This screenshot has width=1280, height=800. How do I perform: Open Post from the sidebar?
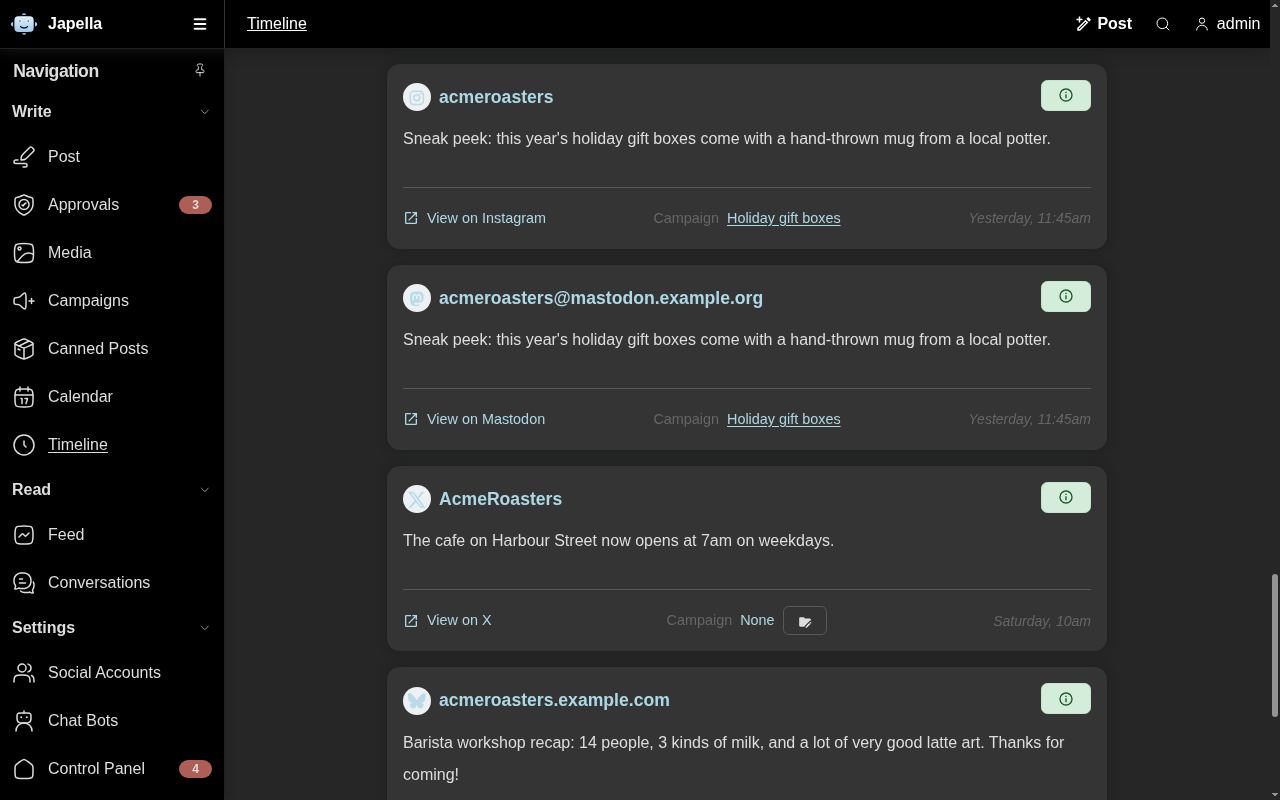112,157
